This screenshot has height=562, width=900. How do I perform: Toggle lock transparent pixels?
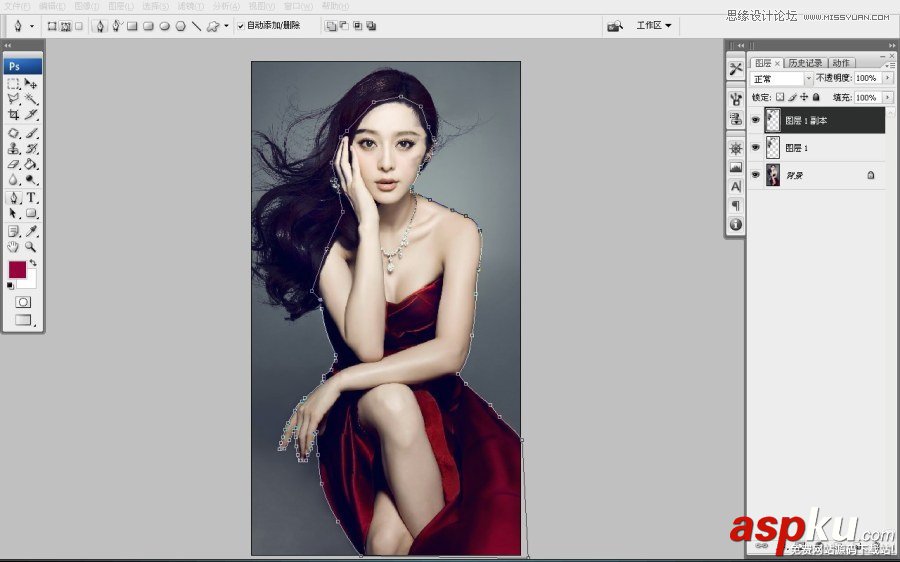click(780, 97)
